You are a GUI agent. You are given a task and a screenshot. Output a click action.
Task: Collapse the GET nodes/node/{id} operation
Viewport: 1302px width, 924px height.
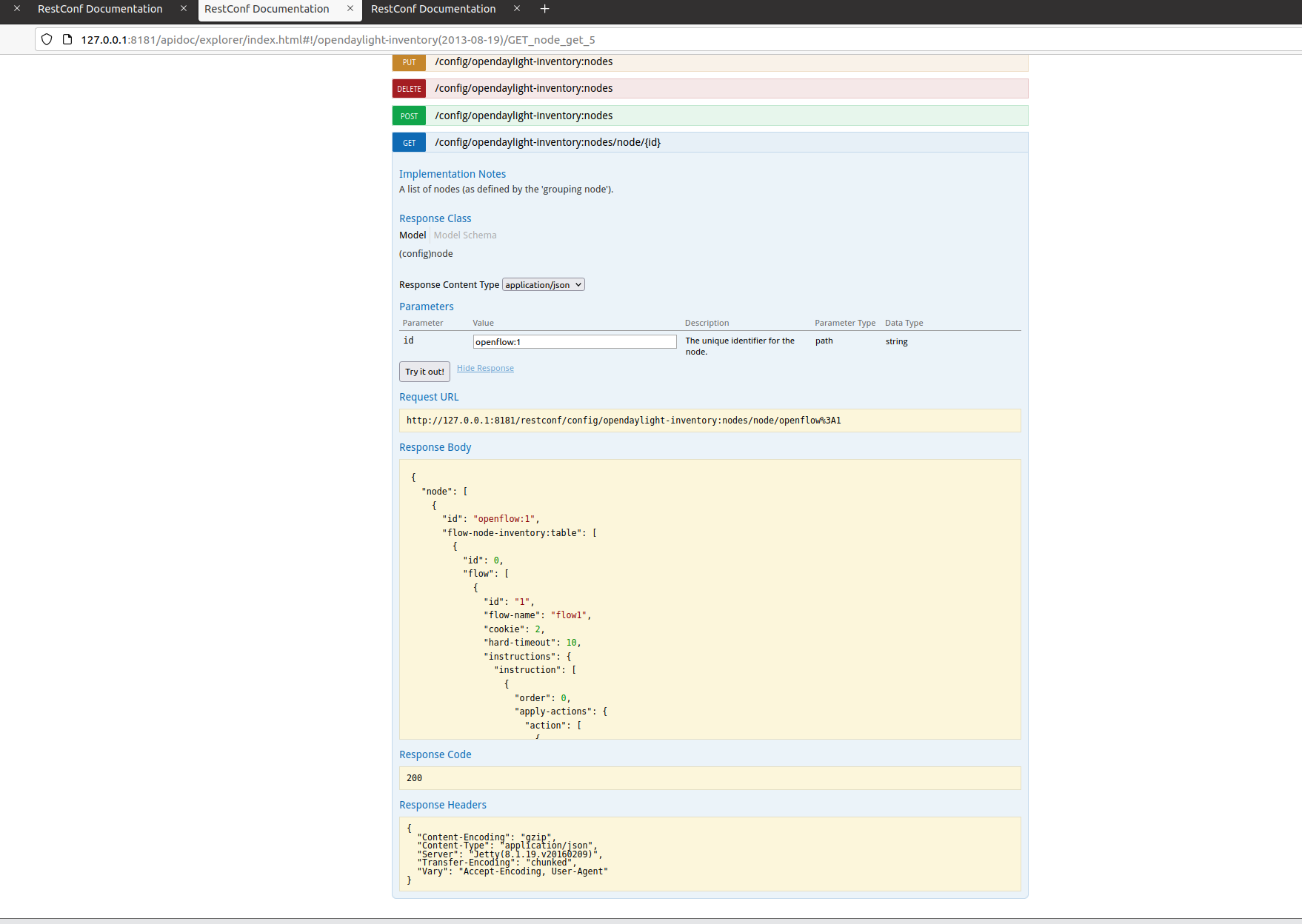(x=547, y=142)
